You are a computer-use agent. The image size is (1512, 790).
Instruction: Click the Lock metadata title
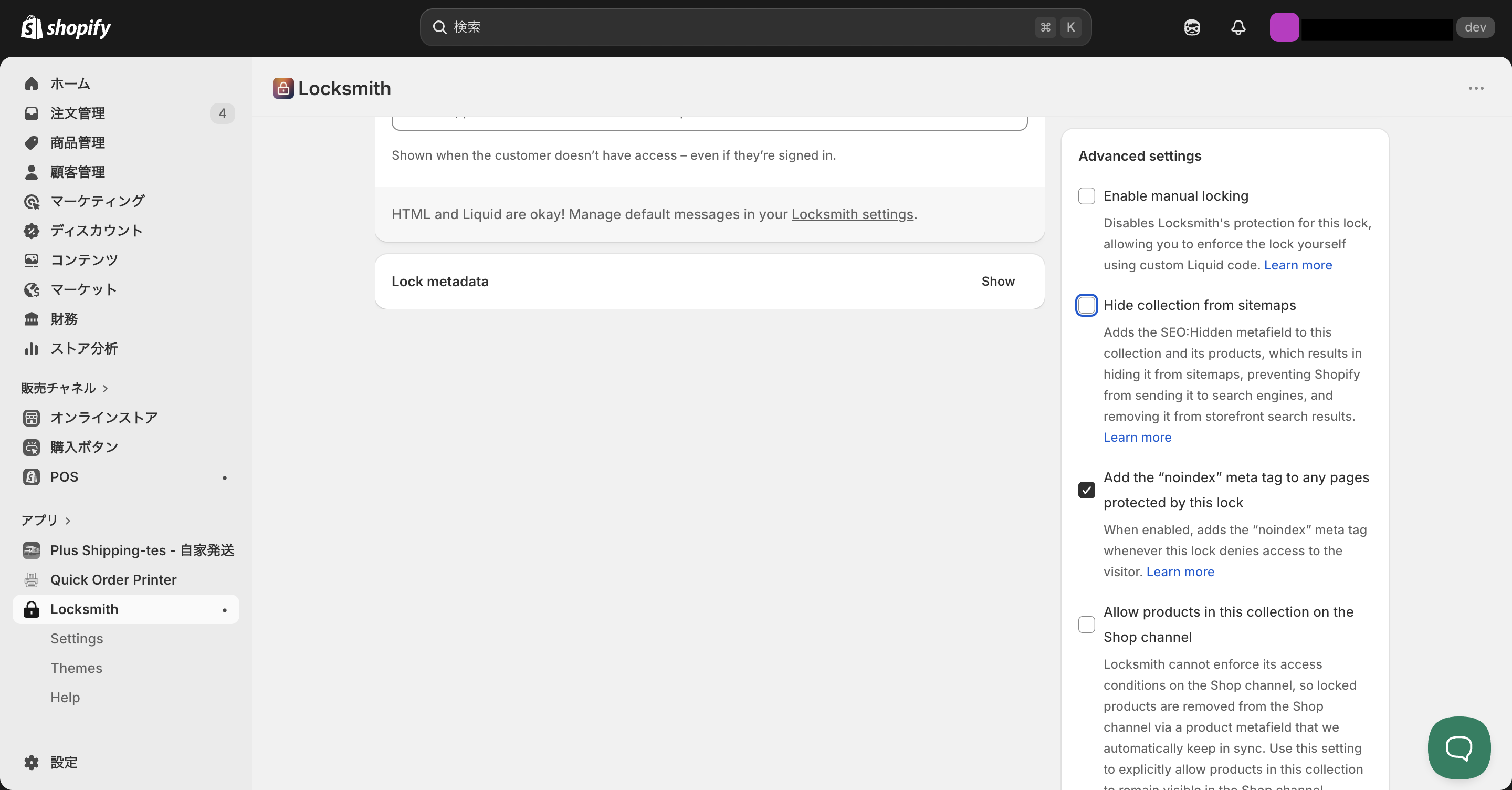(x=439, y=282)
